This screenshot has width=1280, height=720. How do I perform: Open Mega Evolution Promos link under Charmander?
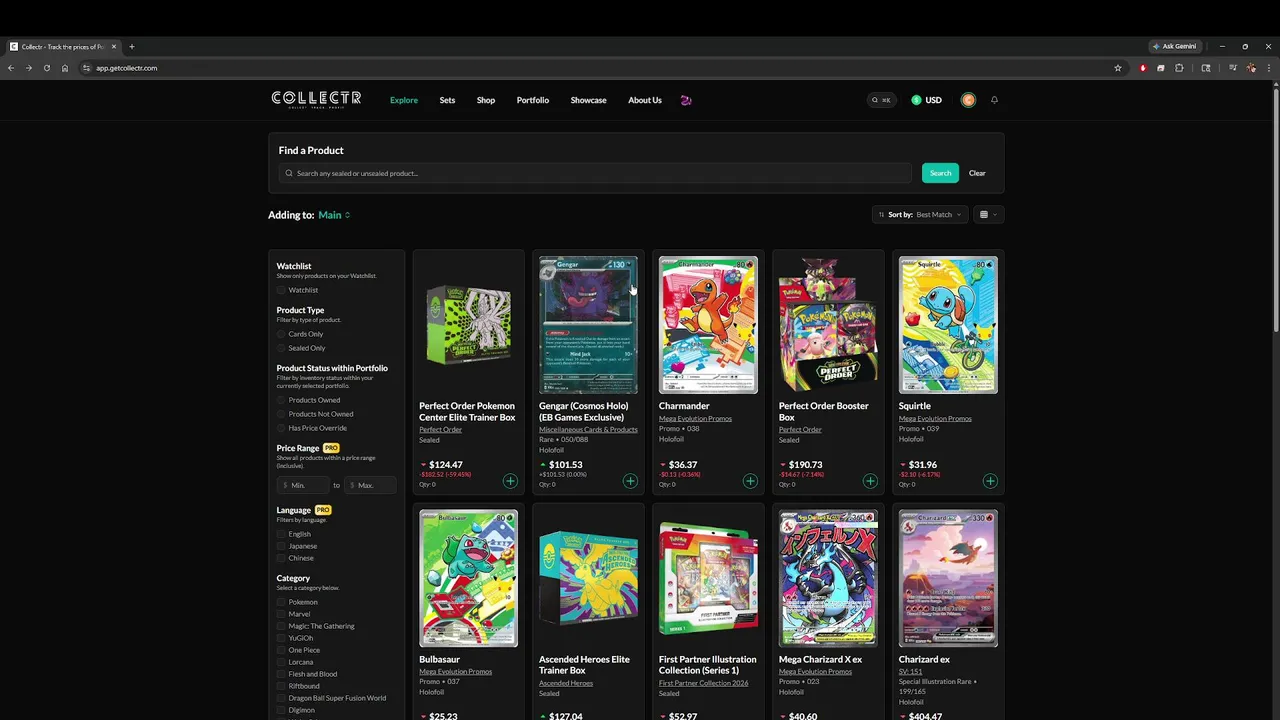[x=695, y=419]
